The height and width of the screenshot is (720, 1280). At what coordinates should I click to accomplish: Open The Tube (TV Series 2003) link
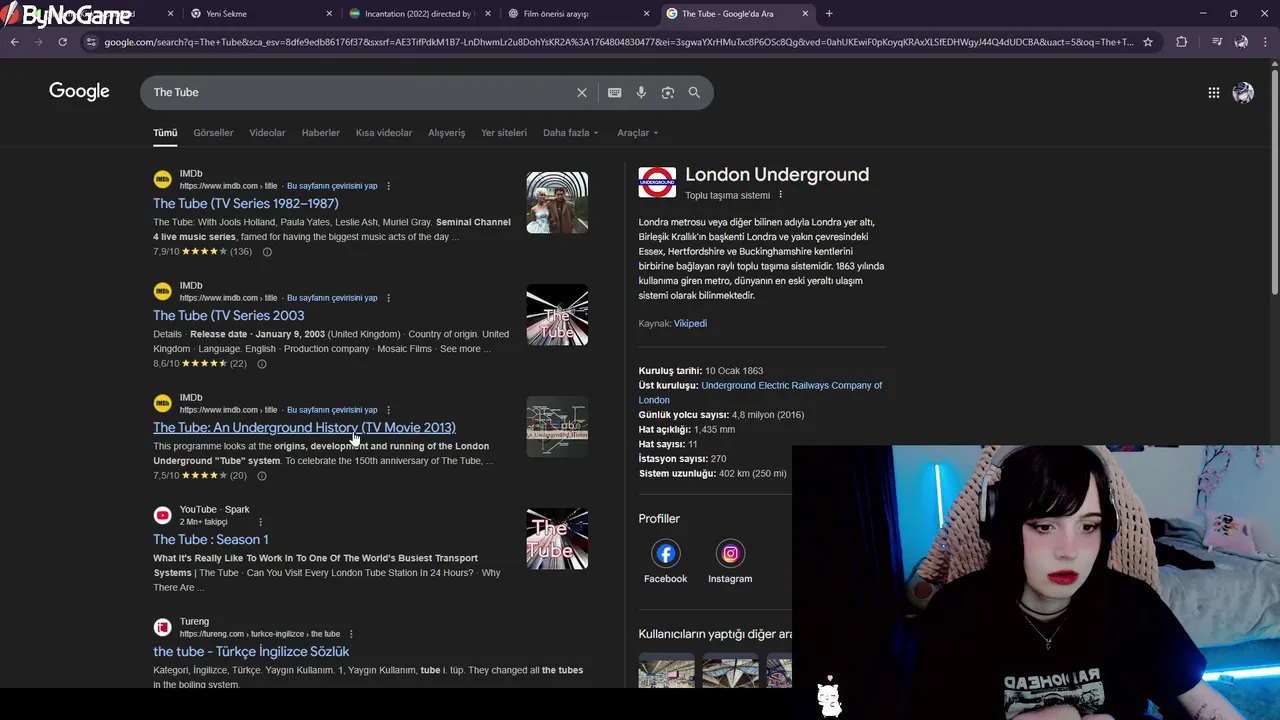click(229, 315)
